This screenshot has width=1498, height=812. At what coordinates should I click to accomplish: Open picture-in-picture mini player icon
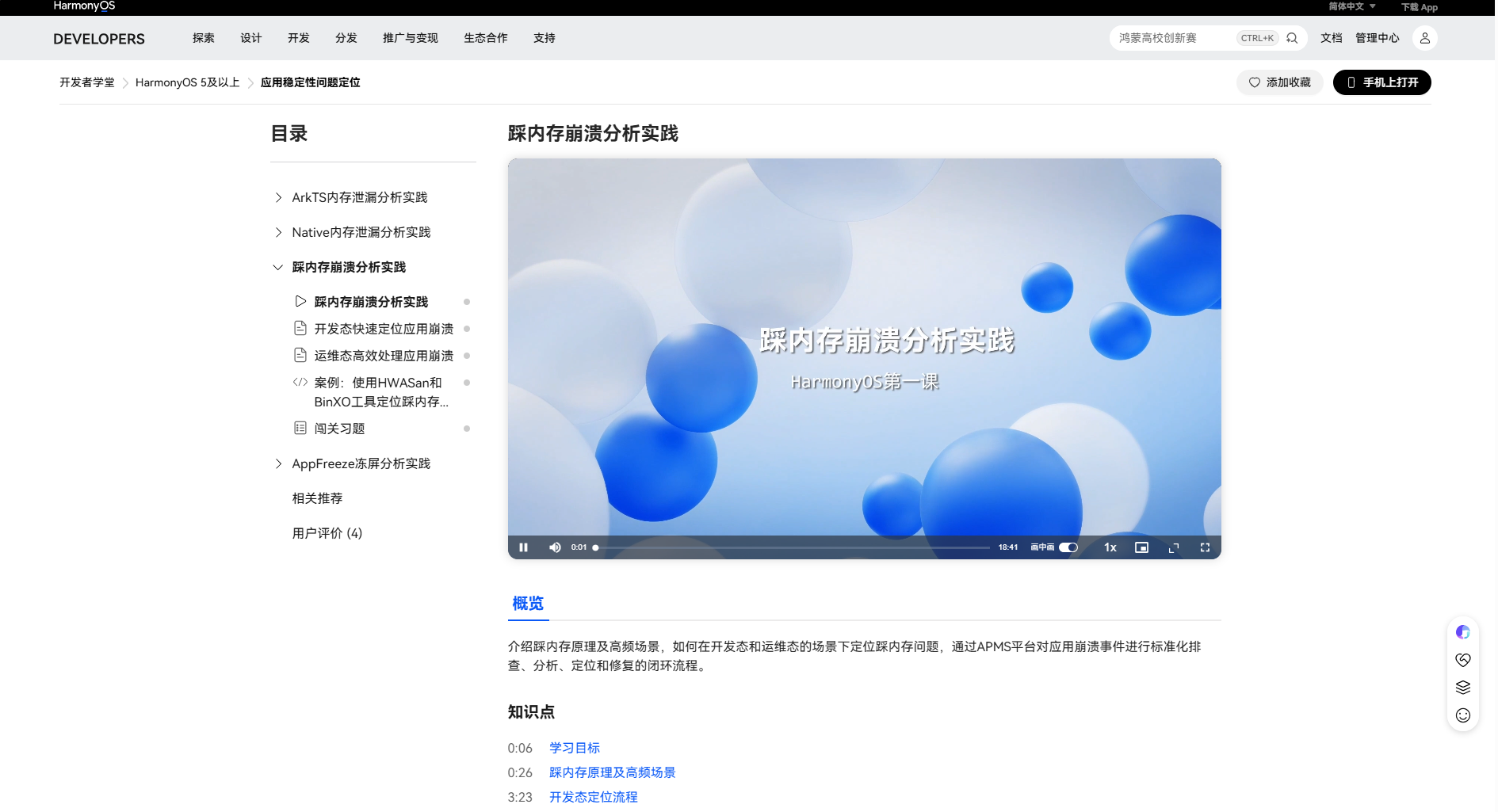(1141, 547)
